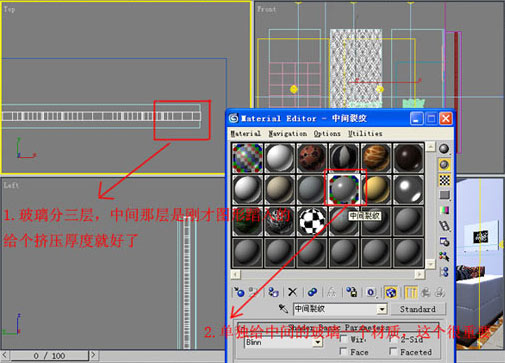Click the Top viewport label
This screenshot has height=363, width=505.
pos(9,9)
